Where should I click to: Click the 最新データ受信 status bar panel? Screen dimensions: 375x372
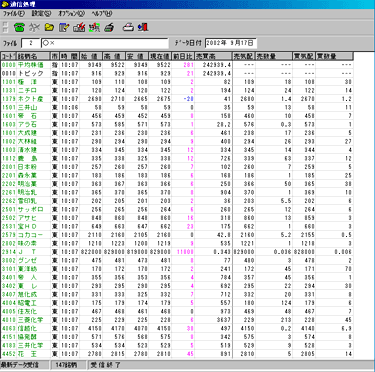pos(25,365)
